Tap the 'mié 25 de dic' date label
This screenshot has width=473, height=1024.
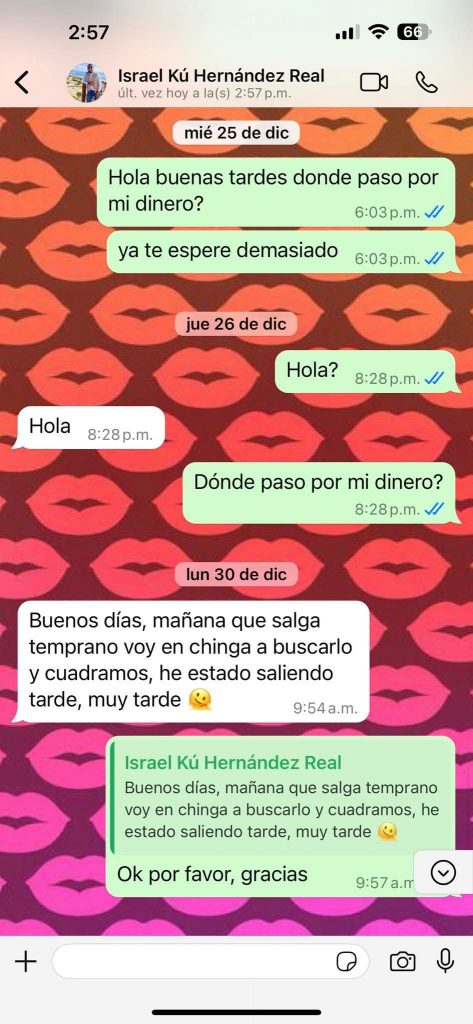tap(236, 133)
